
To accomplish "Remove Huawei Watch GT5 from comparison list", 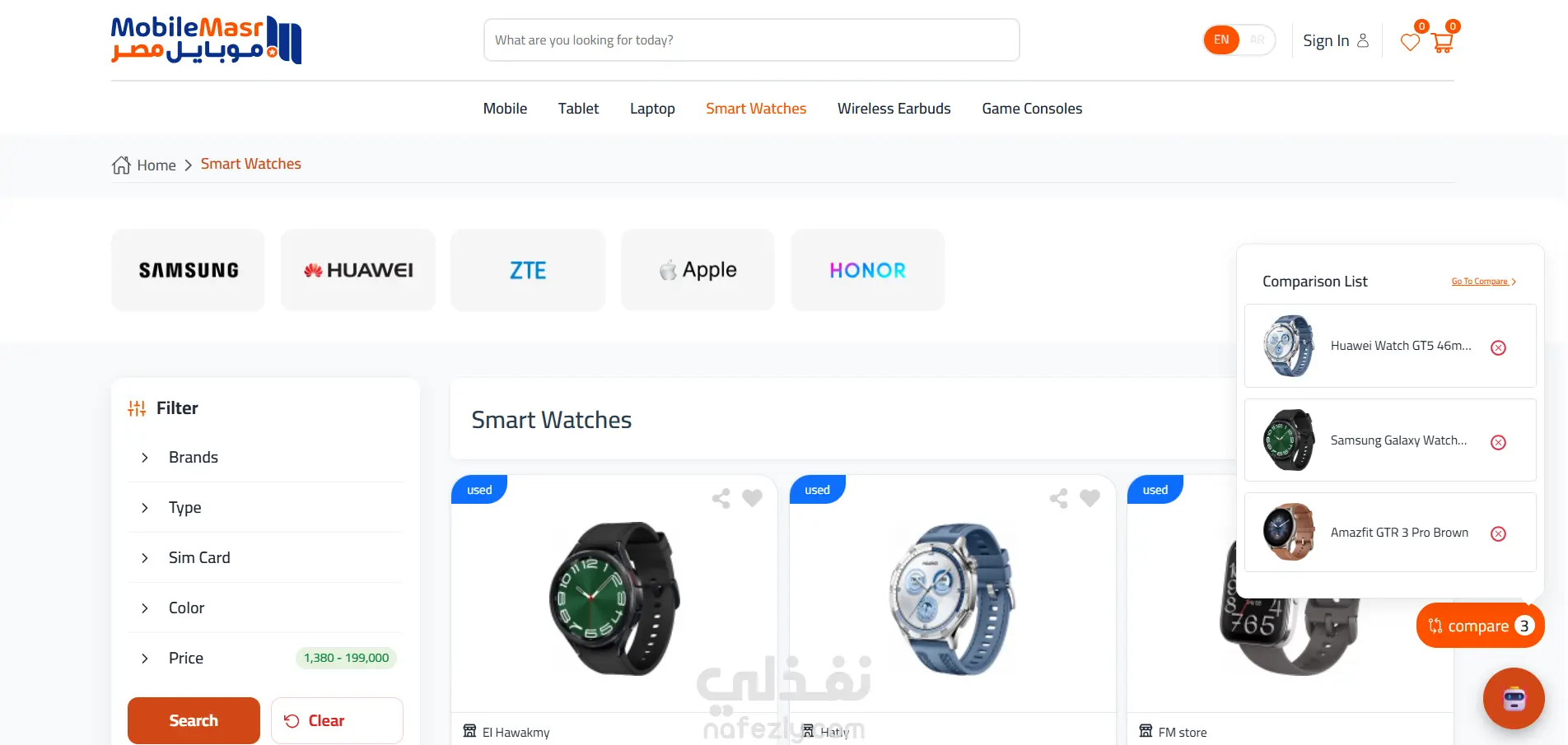I will (x=1499, y=347).
